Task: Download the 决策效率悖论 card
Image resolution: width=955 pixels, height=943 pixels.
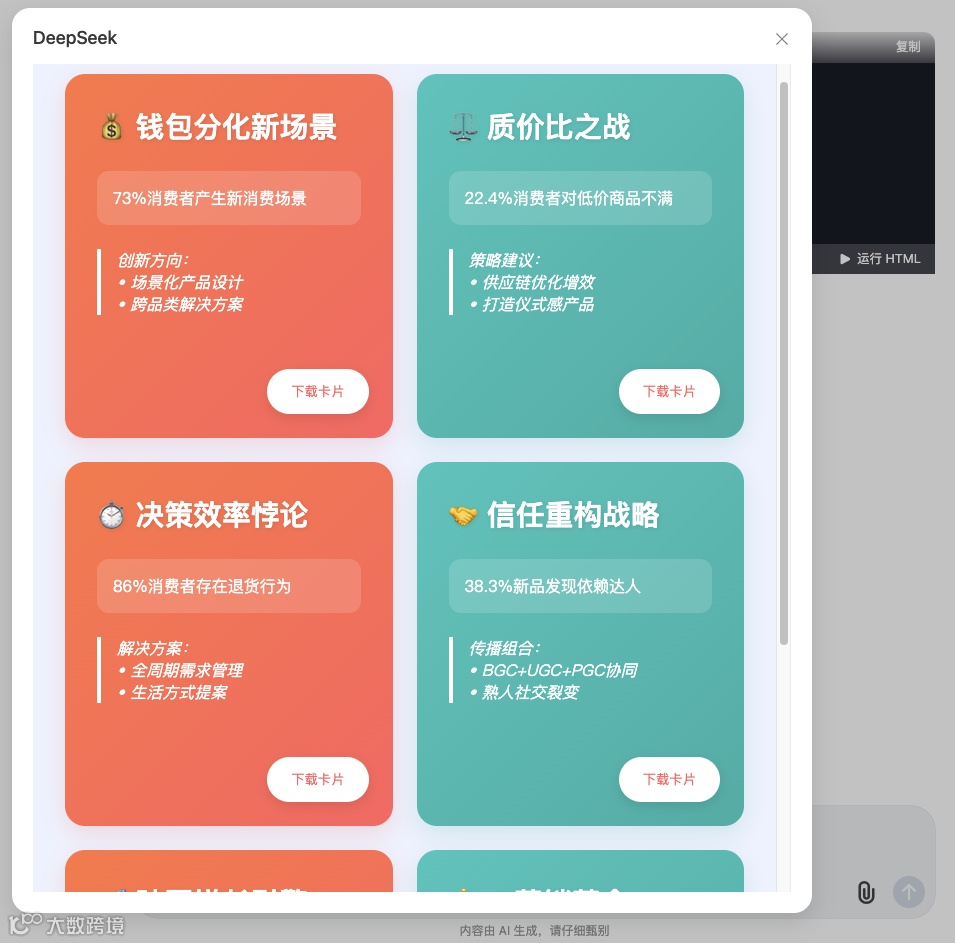Action: click(x=318, y=779)
